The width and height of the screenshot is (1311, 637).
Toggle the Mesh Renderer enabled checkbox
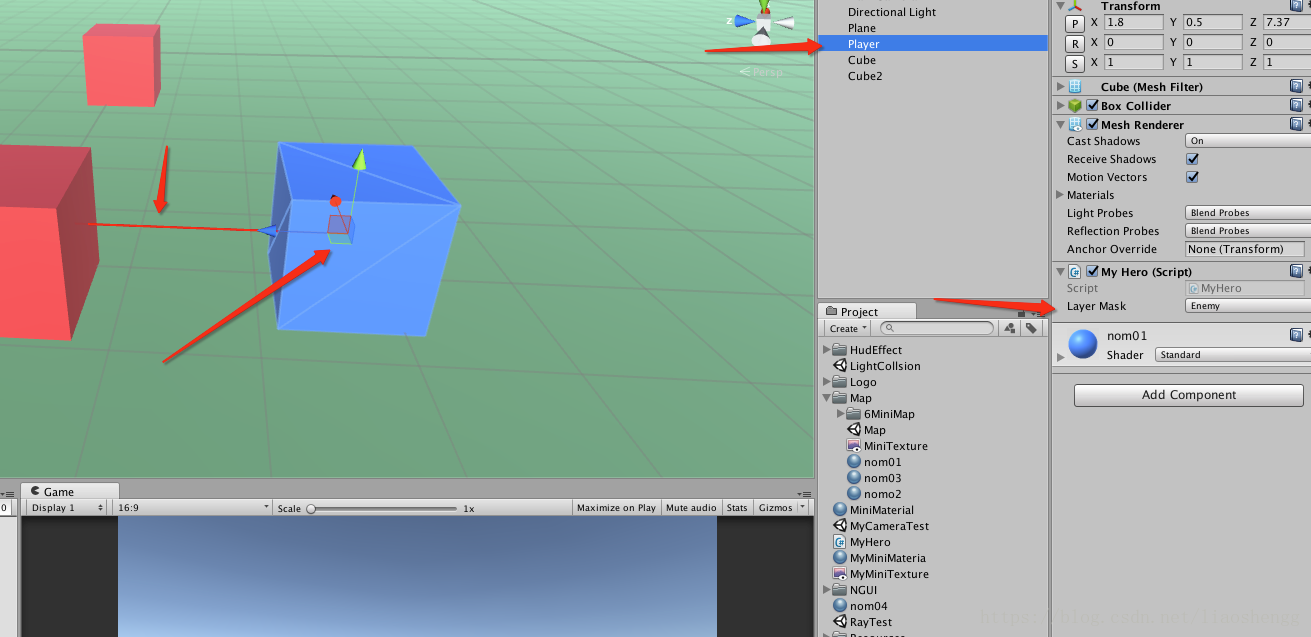[1092, 124]
